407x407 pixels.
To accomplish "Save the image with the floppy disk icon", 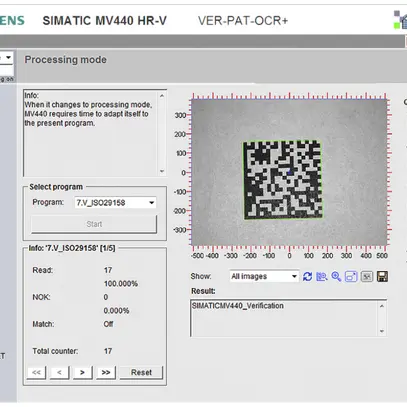I will 382,276.
